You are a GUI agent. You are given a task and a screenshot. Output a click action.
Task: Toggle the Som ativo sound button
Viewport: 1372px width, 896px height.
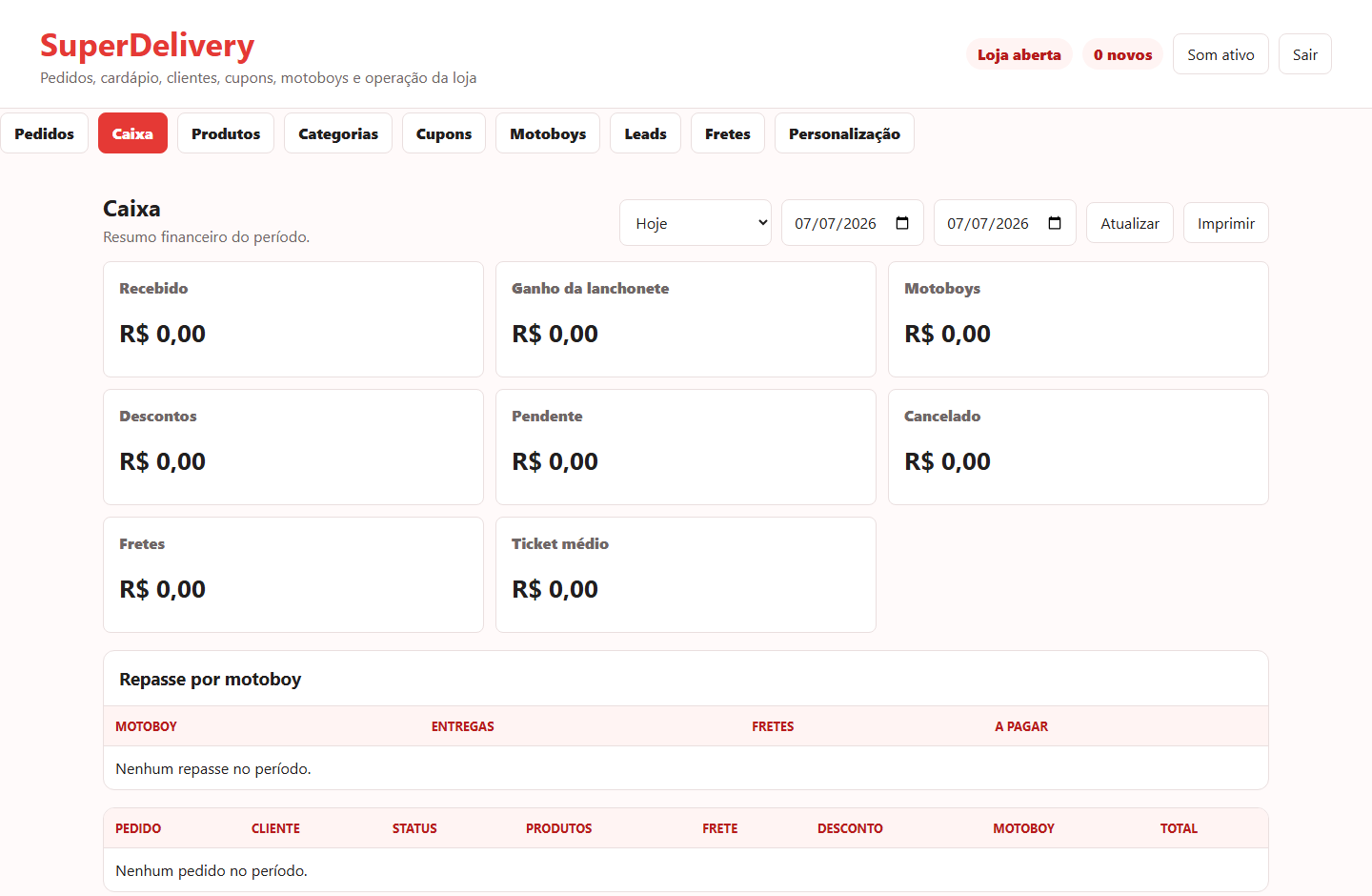(1221, 54)
